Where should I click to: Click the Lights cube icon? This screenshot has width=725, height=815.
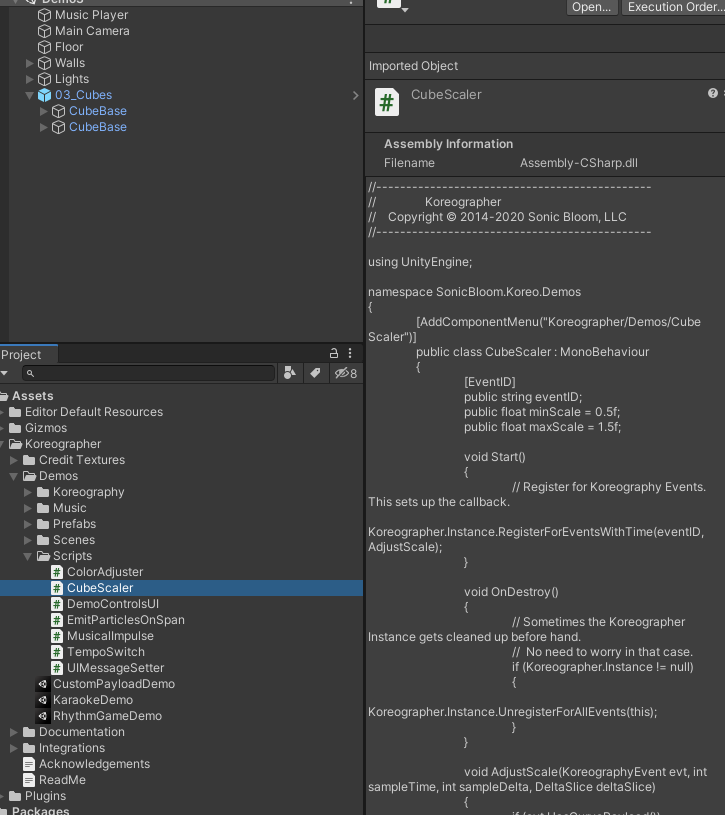coord(45,80)
